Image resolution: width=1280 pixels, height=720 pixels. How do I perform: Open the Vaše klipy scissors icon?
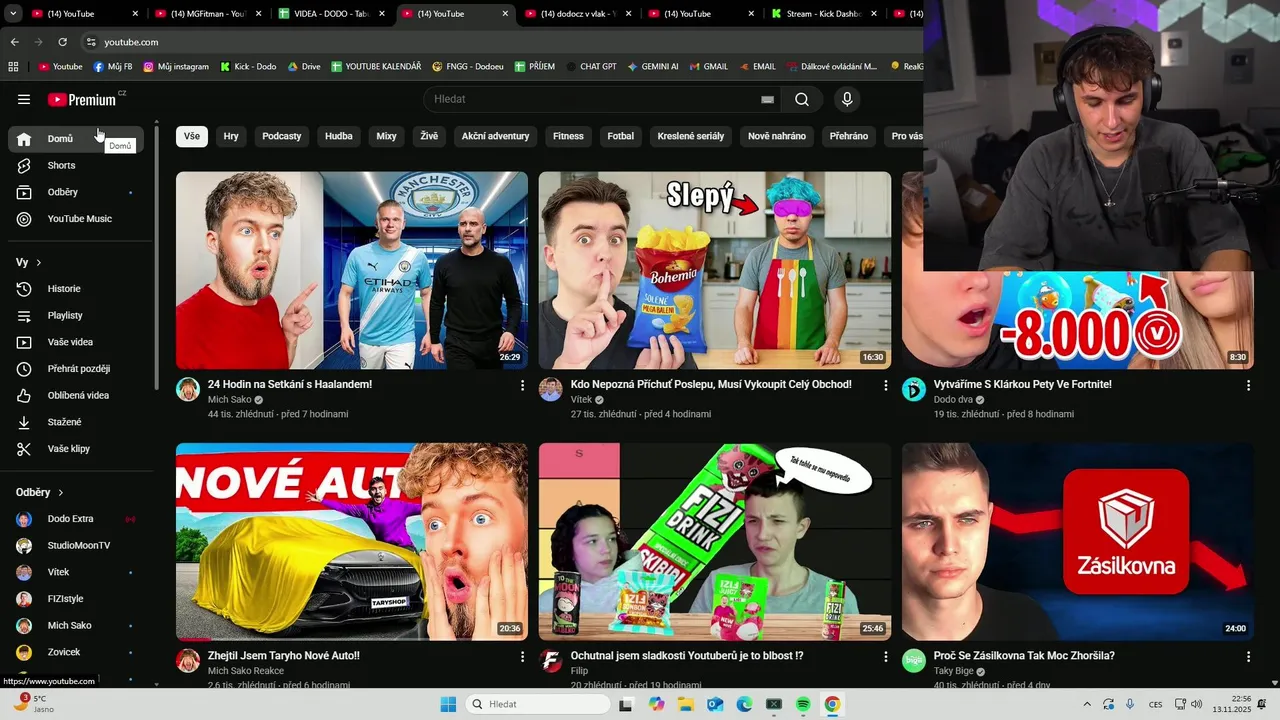click(24, 449)
